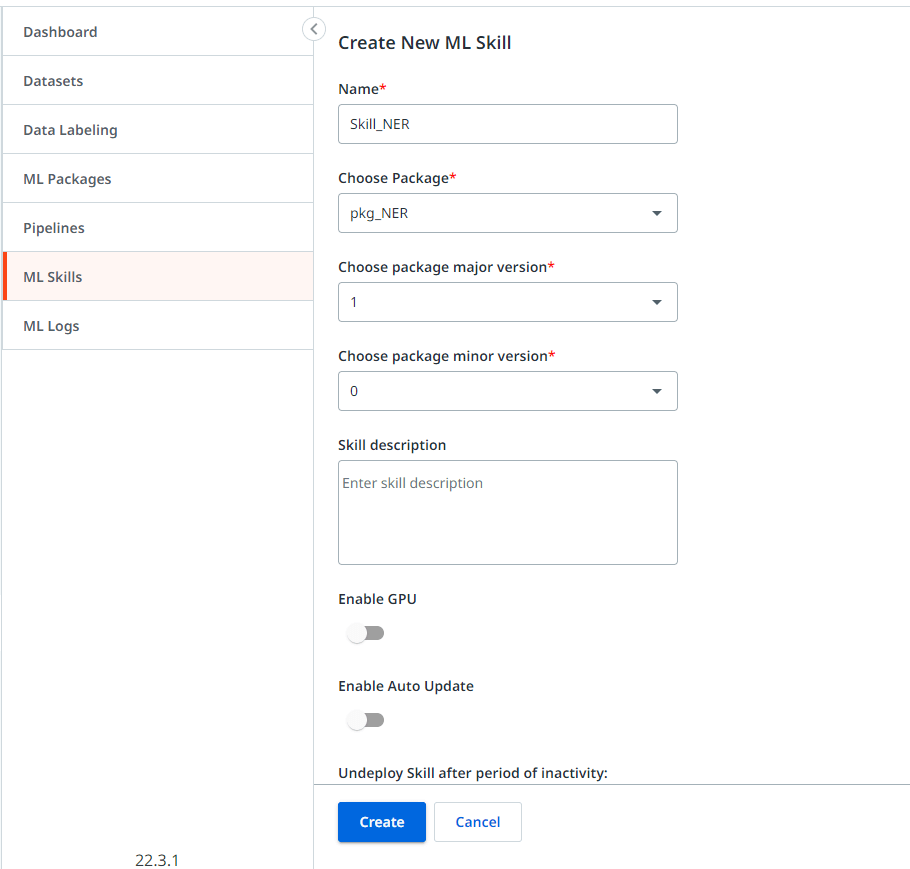Expand the package major version dropdown

point(507,302)
